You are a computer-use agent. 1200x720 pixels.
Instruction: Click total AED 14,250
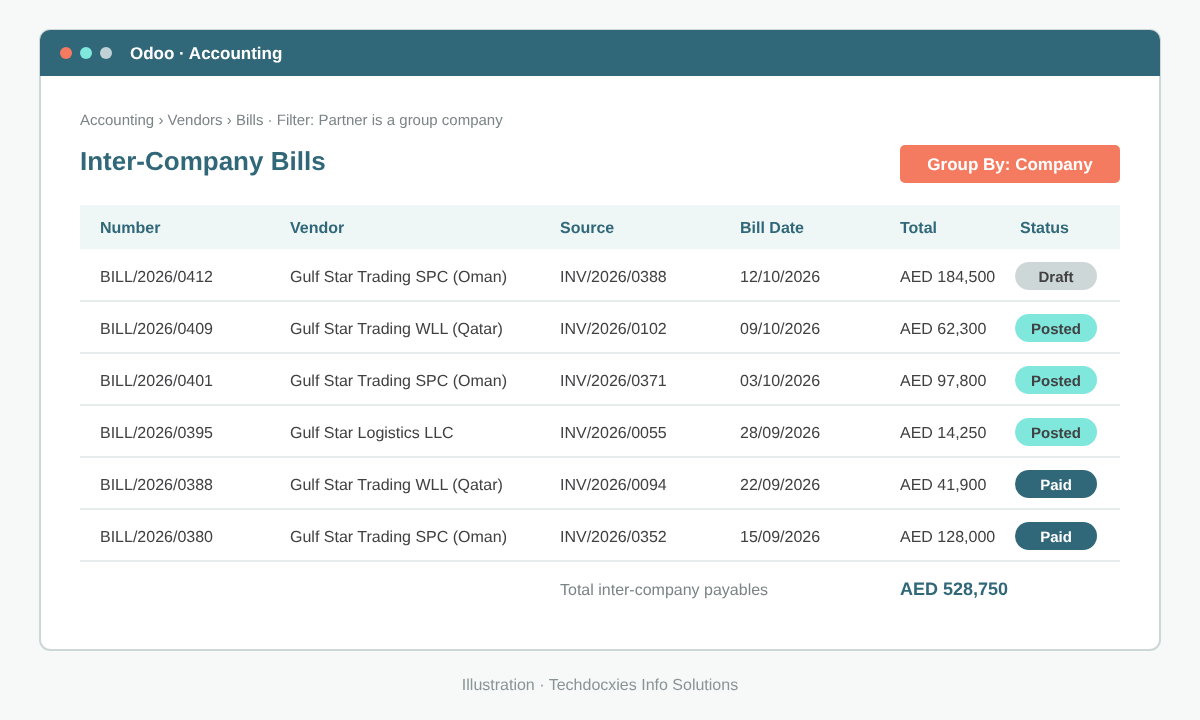(x=943, y=433)
